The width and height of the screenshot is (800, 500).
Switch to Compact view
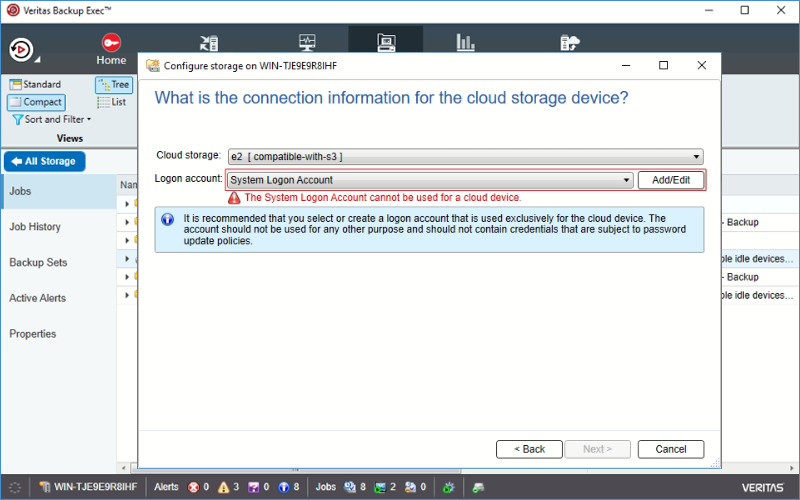[36, 102]
